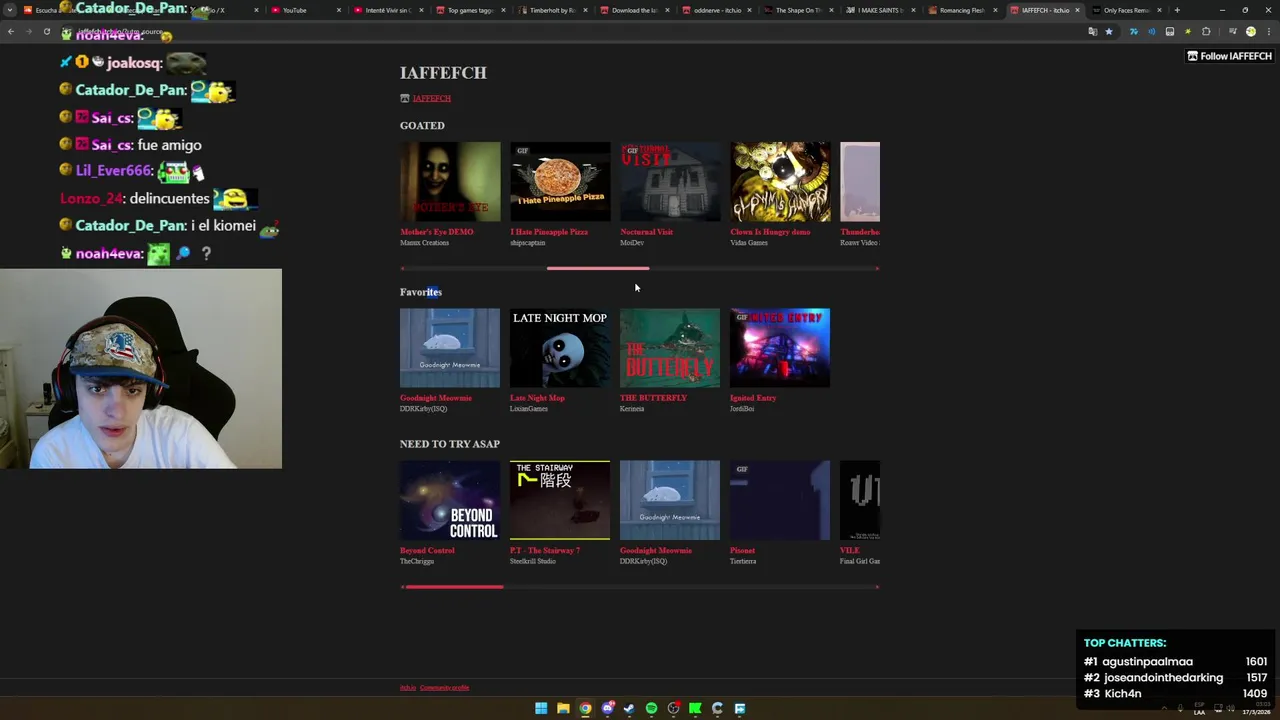The width and height of the screenshot is (1280, 720).
Task: Open the itch.io footer link
Action: [x=408, y=688]
